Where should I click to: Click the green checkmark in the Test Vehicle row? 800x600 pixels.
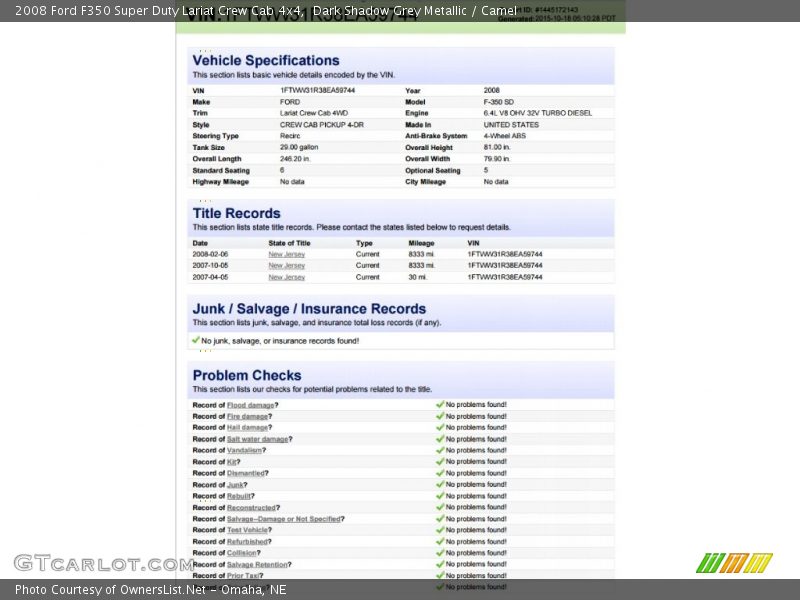pyautogui.click(x=440, y=530)
